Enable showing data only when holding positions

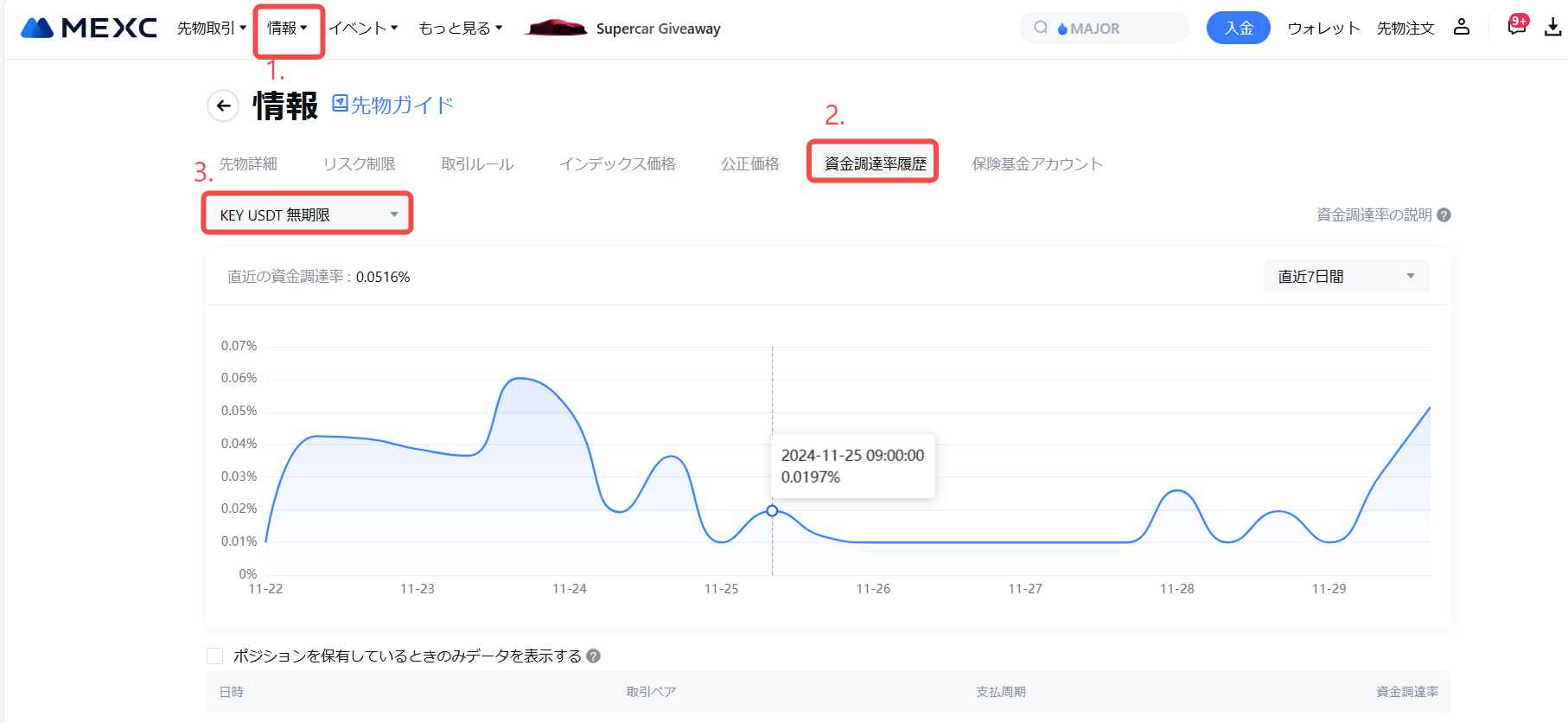click(215, 656)
